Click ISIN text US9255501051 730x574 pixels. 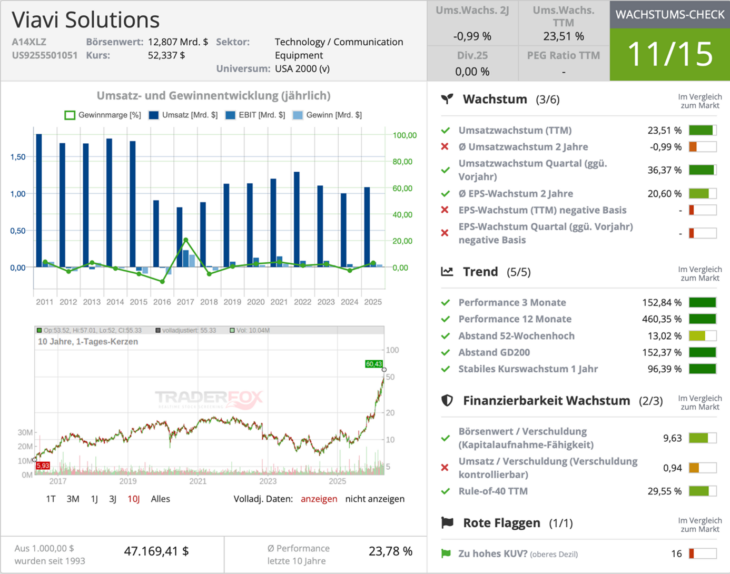[45, 55]
